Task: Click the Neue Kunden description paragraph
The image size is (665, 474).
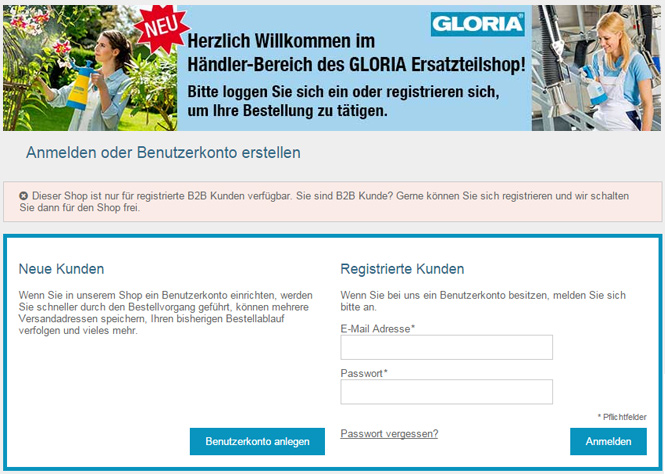Action: 165,313
